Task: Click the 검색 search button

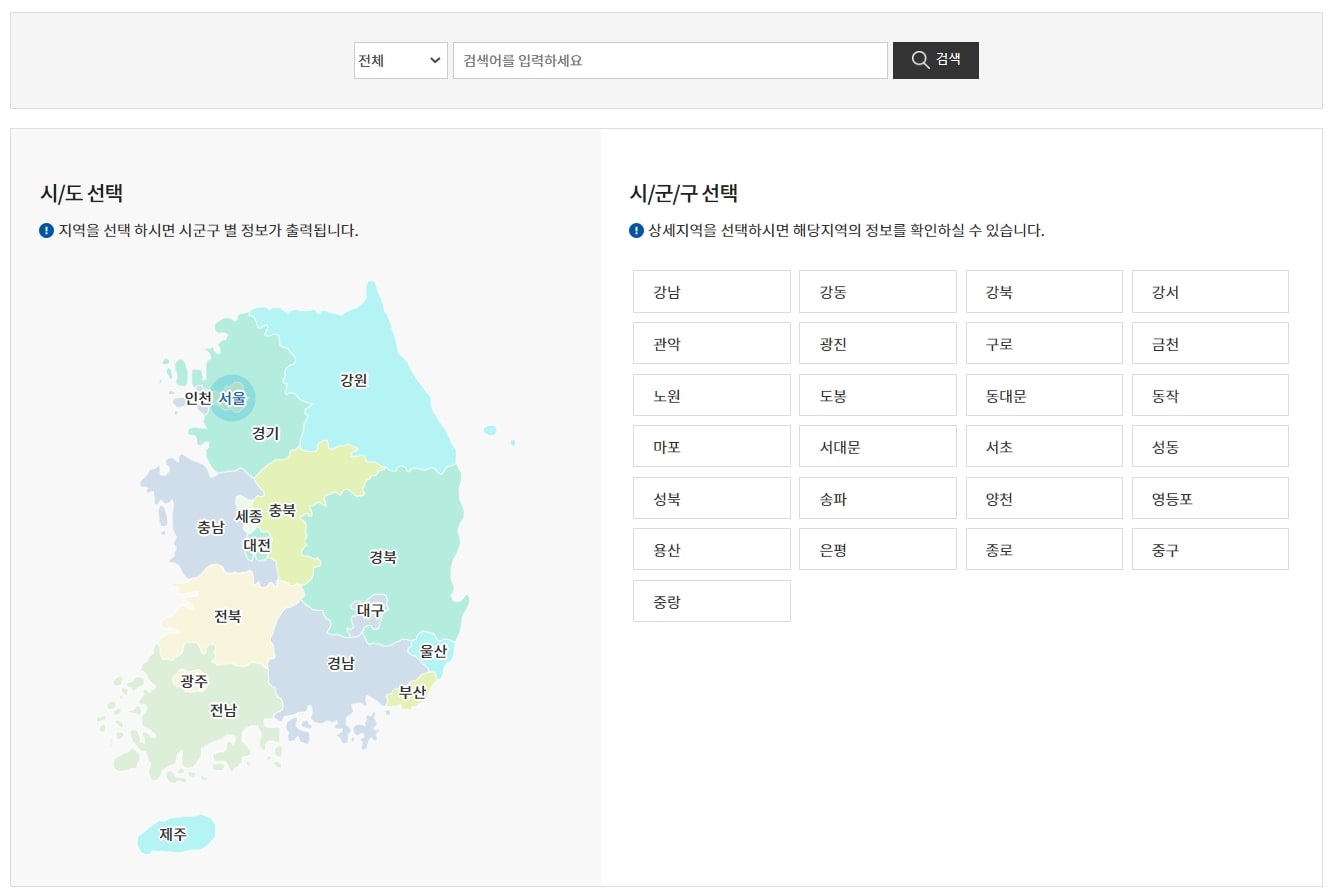Action: tap(936, 60)
